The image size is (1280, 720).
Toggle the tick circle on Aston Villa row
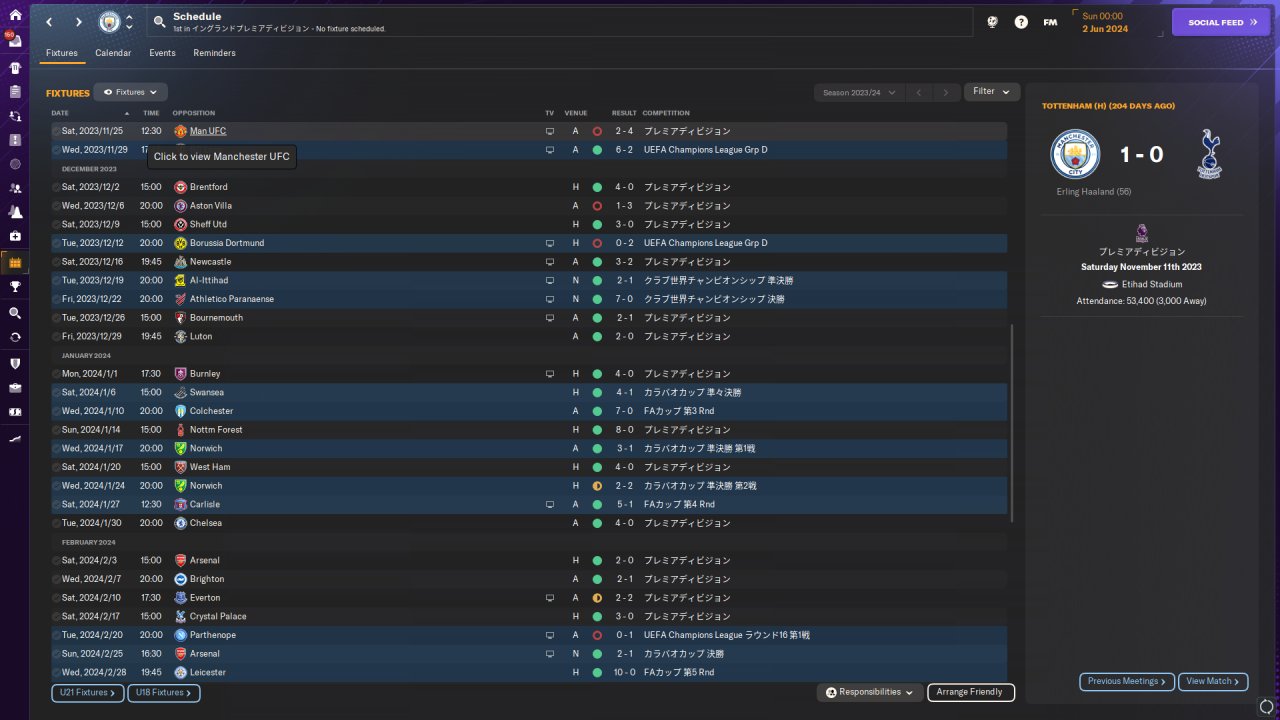pos(57,206)
